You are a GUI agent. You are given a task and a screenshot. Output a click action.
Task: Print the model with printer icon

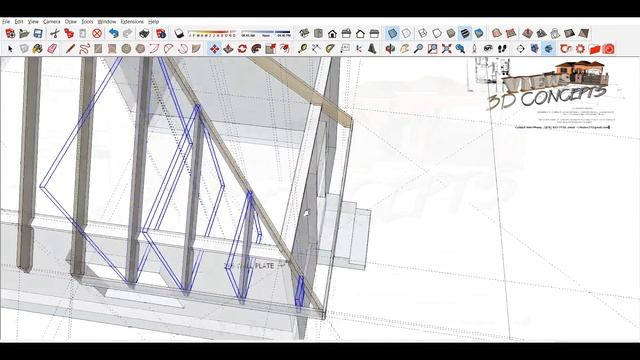point(144,33)
